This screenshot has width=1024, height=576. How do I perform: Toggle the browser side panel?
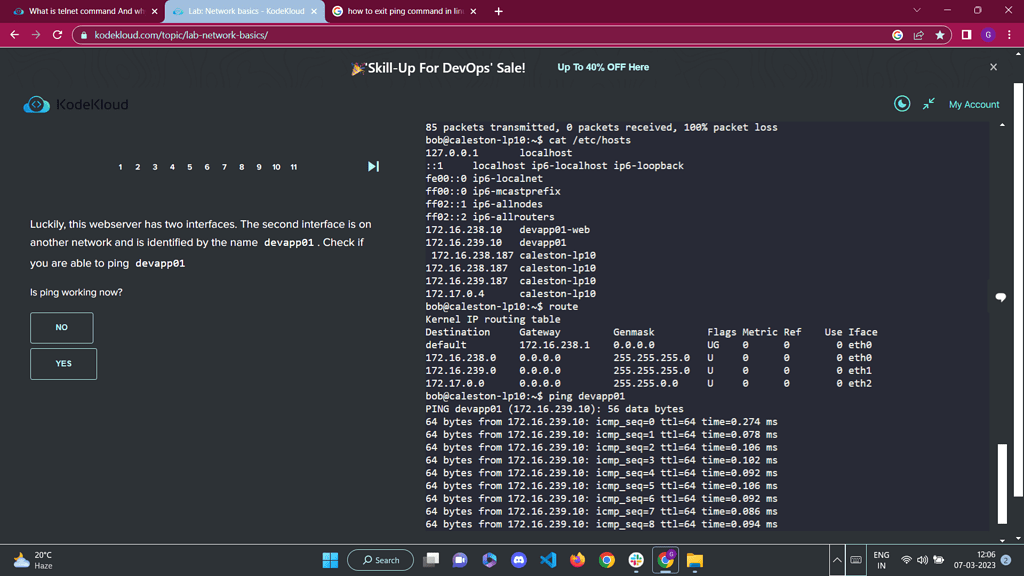tap(966, 35)
